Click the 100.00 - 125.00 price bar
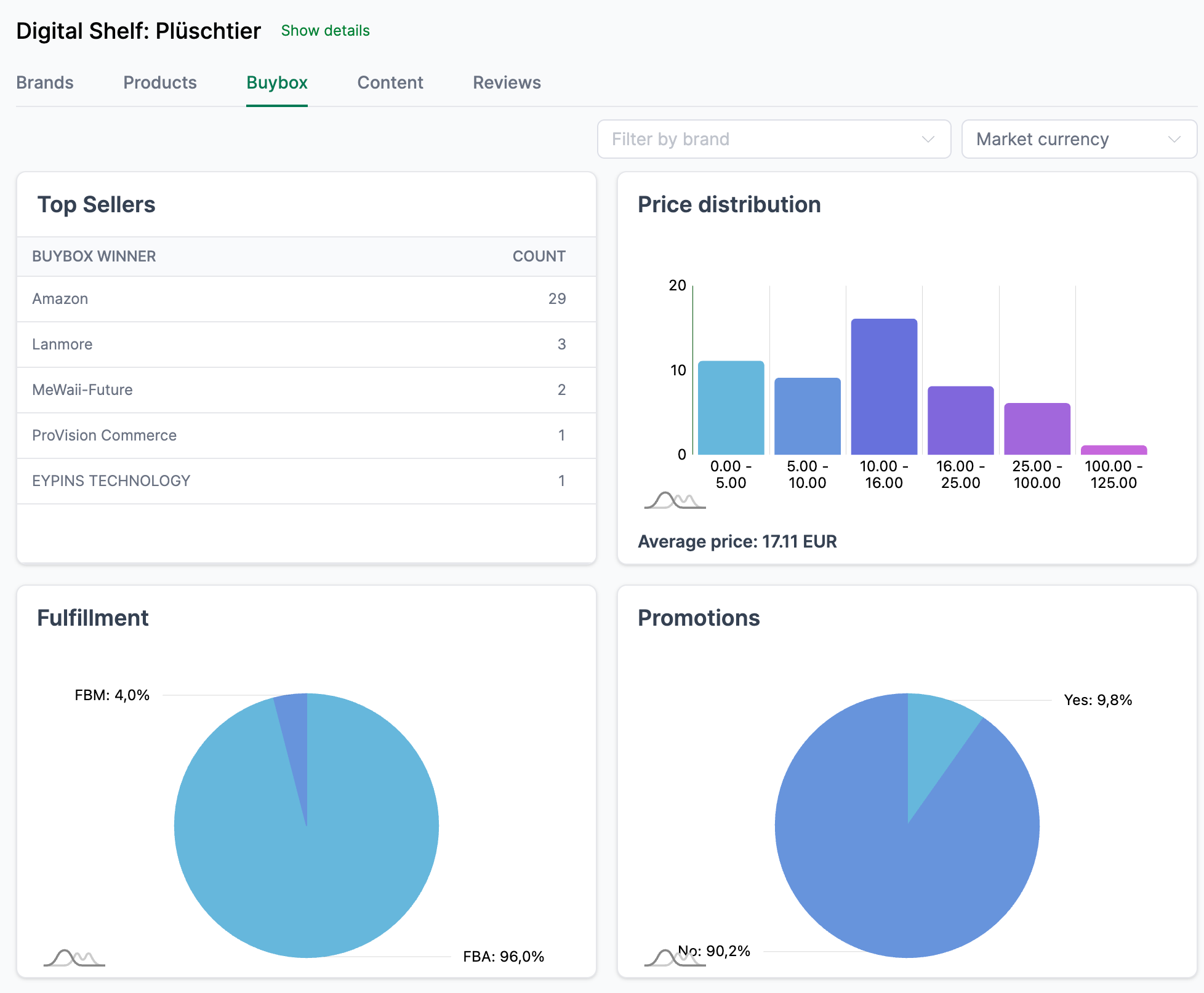This screenshot has height=993, width=1204. 1114,450
